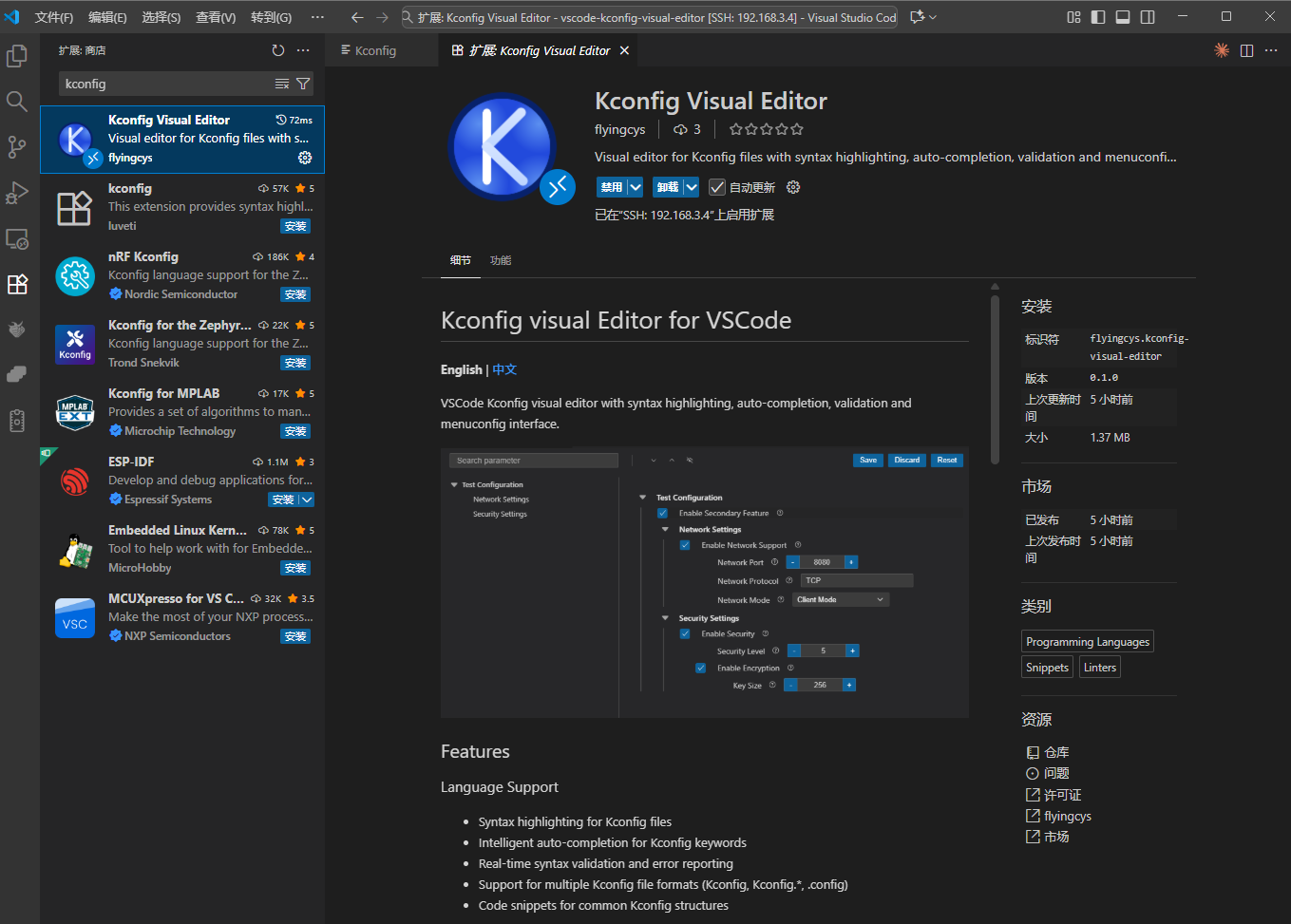The image size is (1291, 924).
Task: Open extensions panel more actions menu
Action: point(303,50)
